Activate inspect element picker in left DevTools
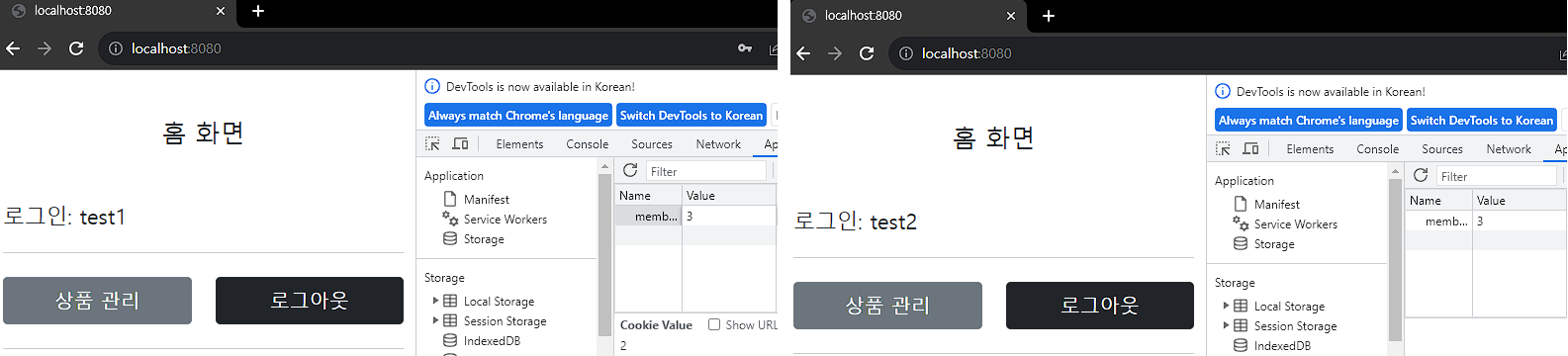 432,144
